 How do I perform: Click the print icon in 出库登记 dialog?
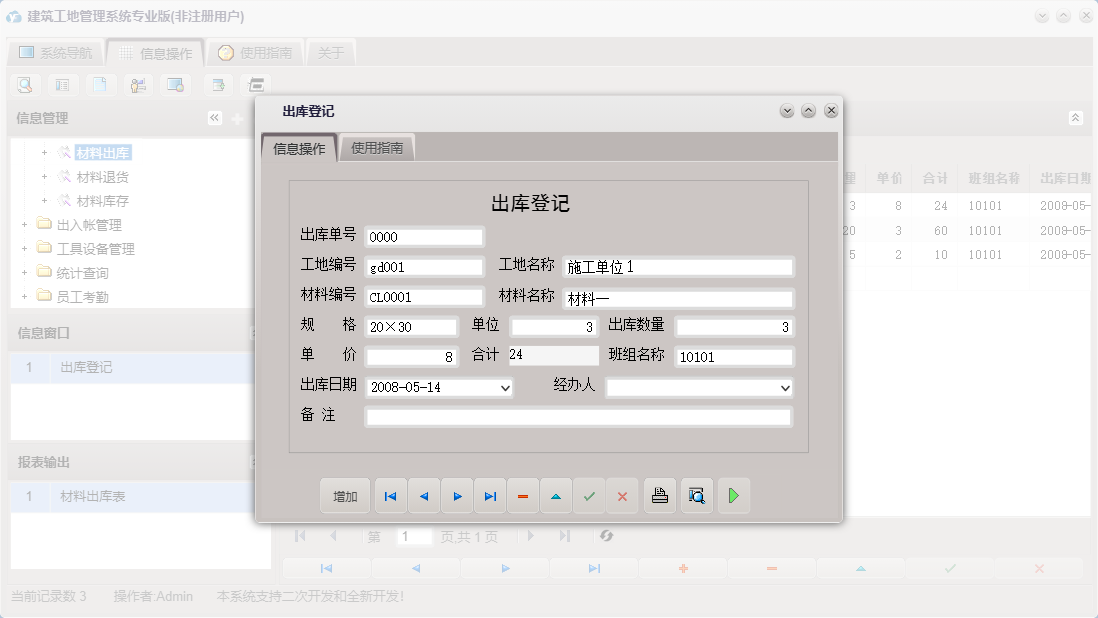(x=659, y=495)
